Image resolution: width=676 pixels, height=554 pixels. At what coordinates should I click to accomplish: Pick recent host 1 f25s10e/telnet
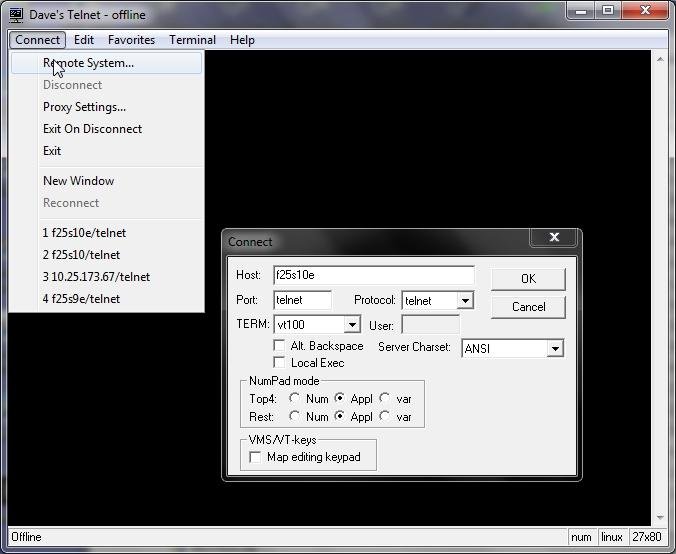pyautogui.click(x=106, y=233)
